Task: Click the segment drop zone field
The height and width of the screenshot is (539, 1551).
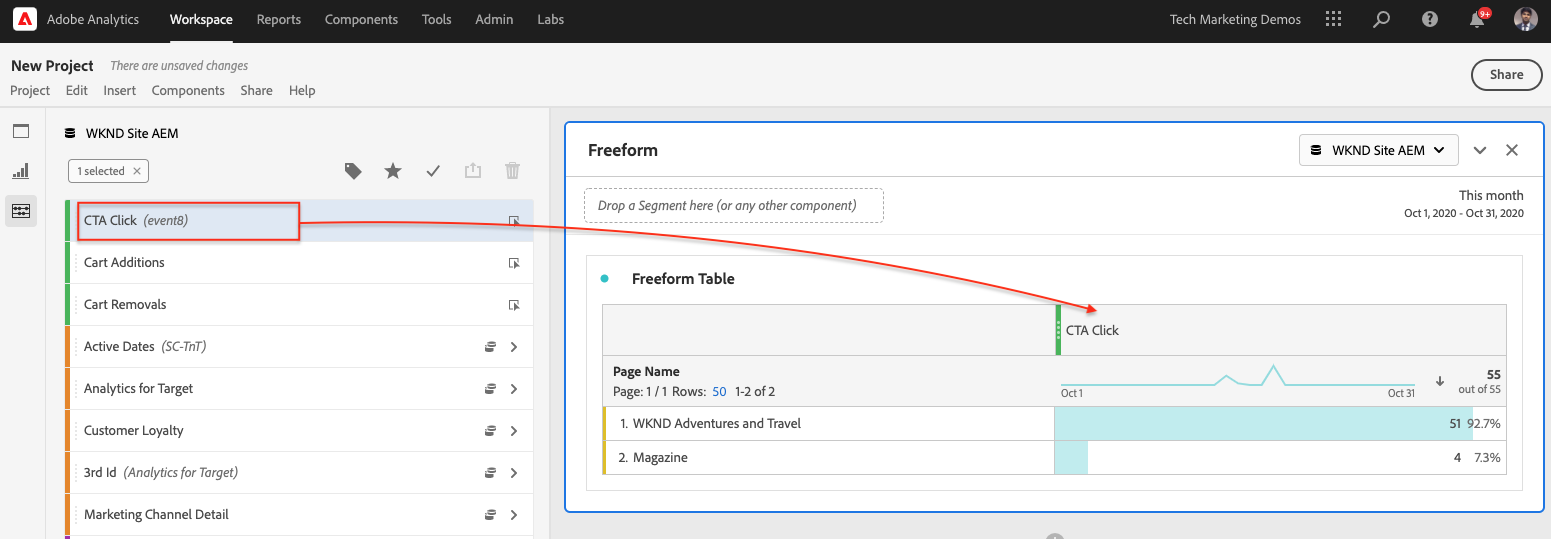Action: point(734,206)
